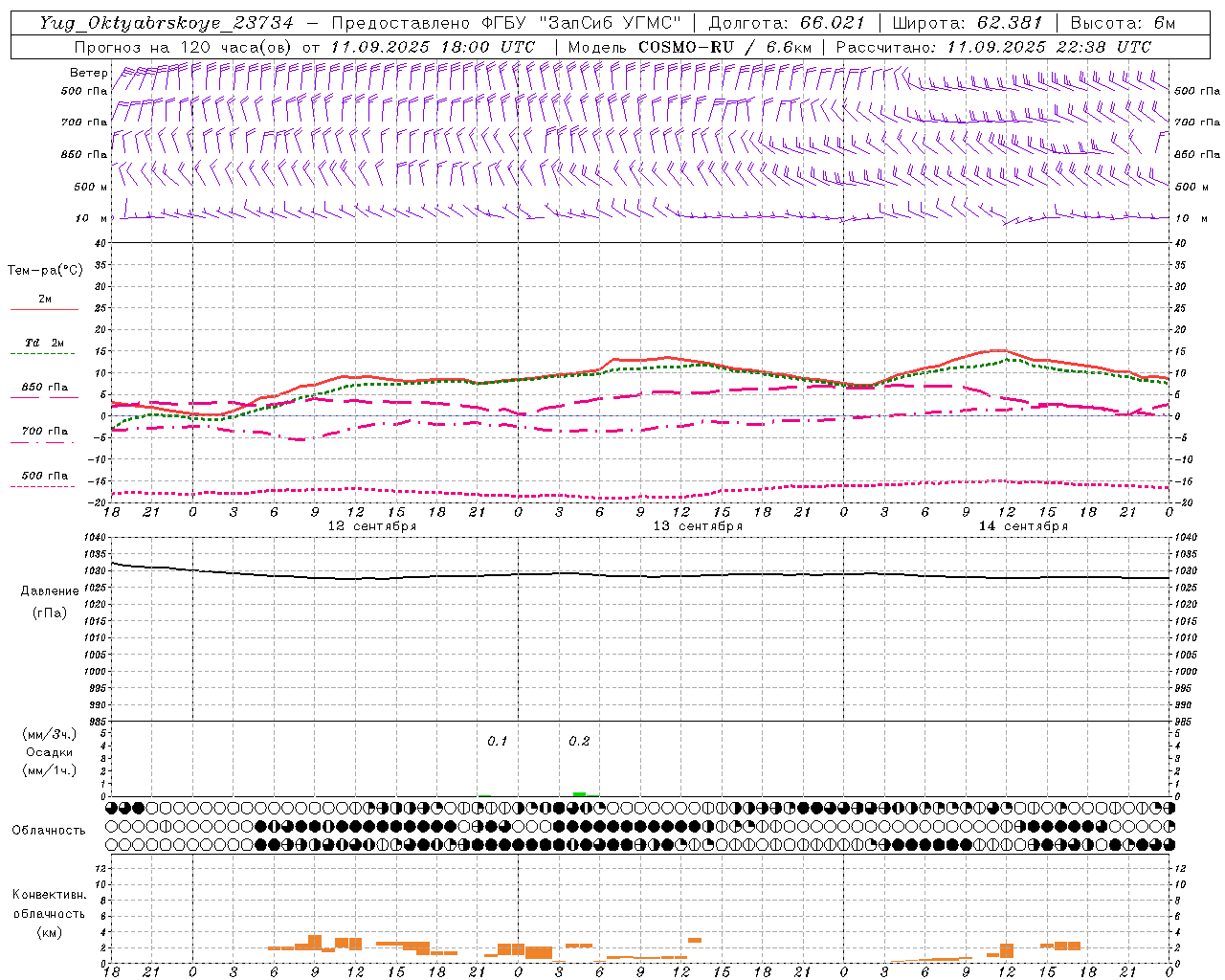Click the Долгота: 66.021 field
The width and height of the screenshot is (1225, 980).
(787, 23)
